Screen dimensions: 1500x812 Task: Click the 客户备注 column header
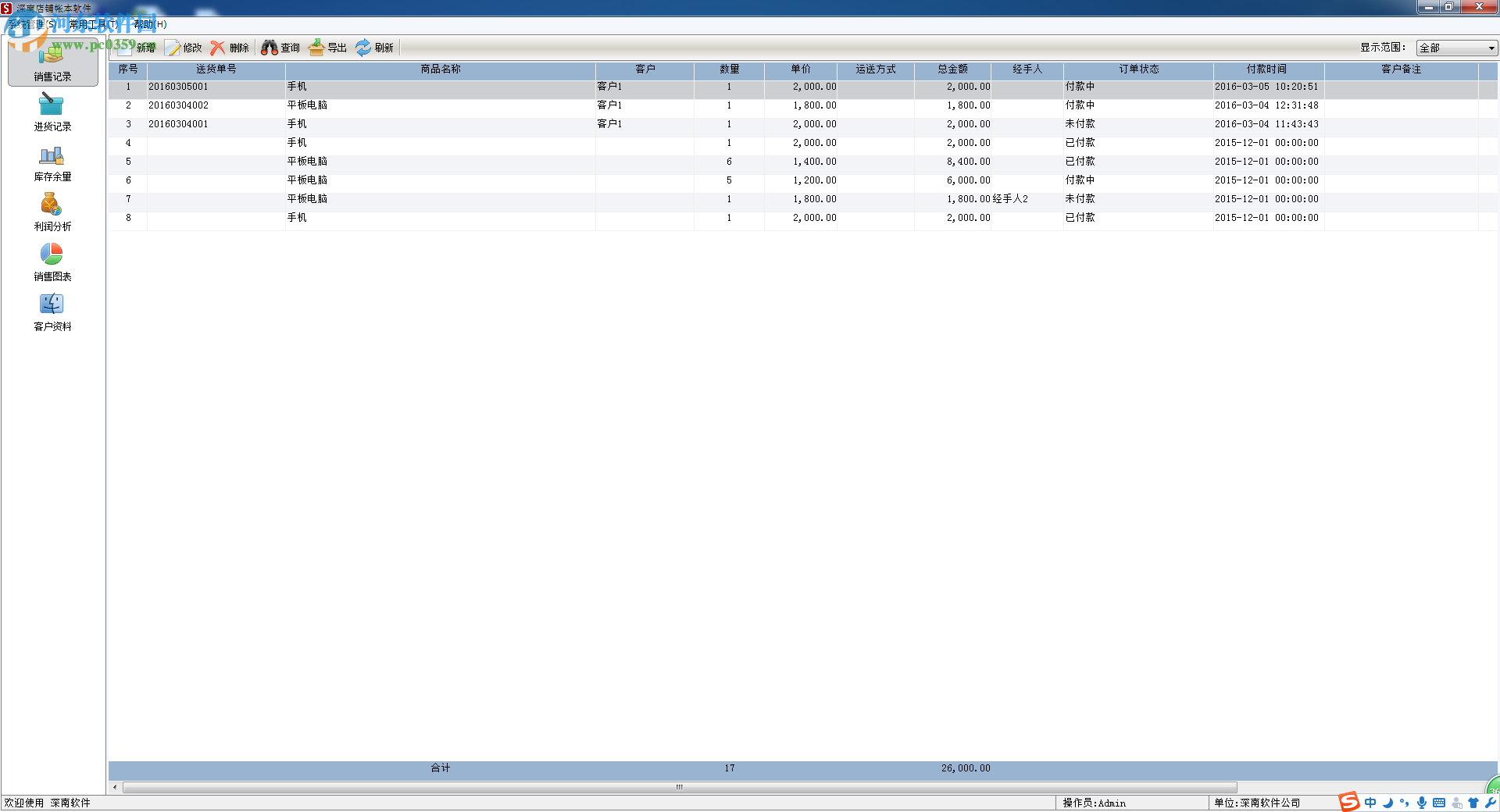[x=1402, y=69]
